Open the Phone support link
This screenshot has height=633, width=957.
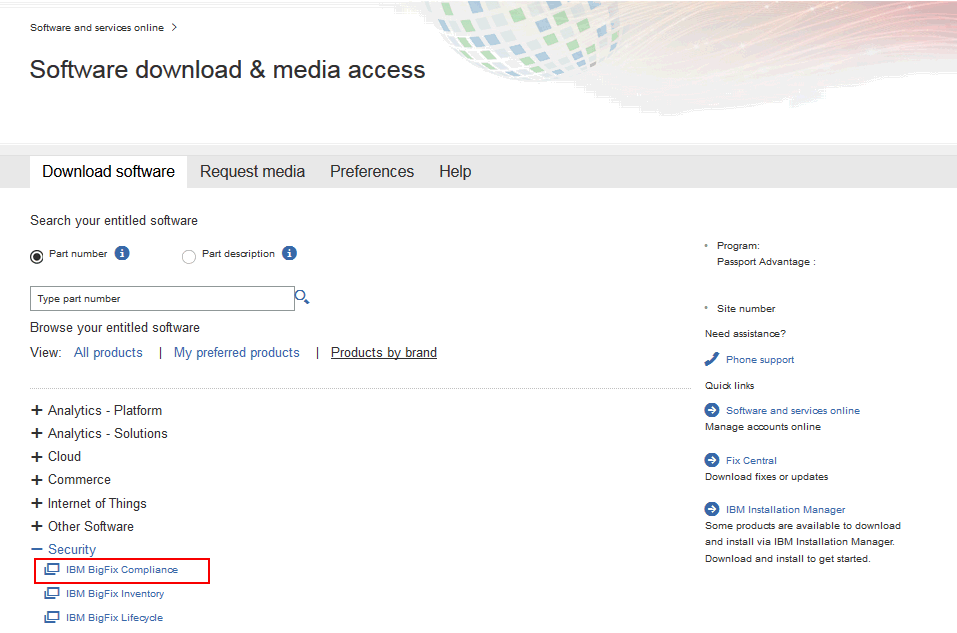760,360
